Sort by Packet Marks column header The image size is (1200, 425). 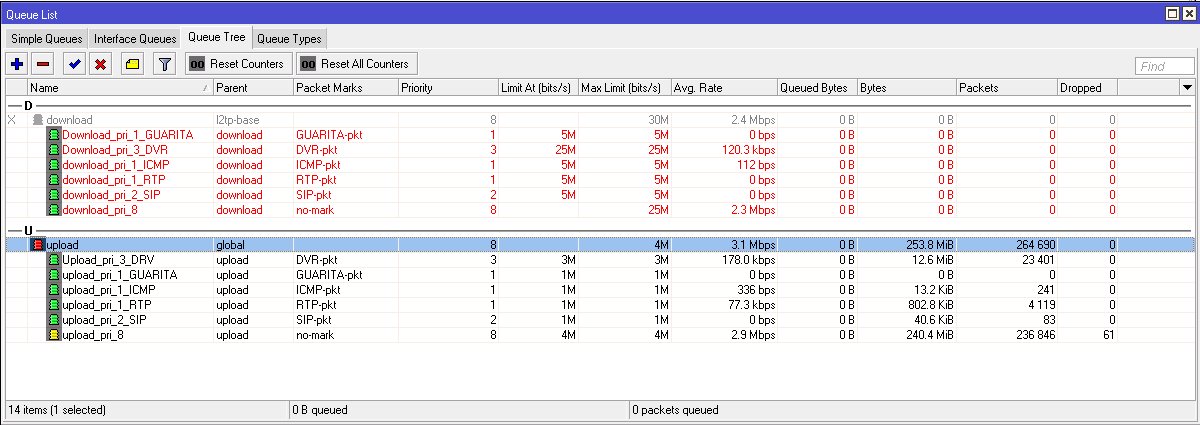[x=345, y=88]
